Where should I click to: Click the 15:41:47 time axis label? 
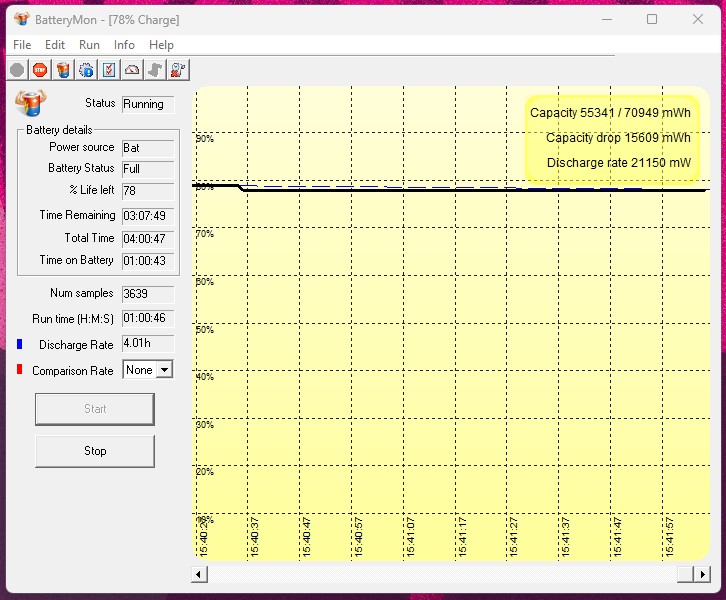point(617,538)
